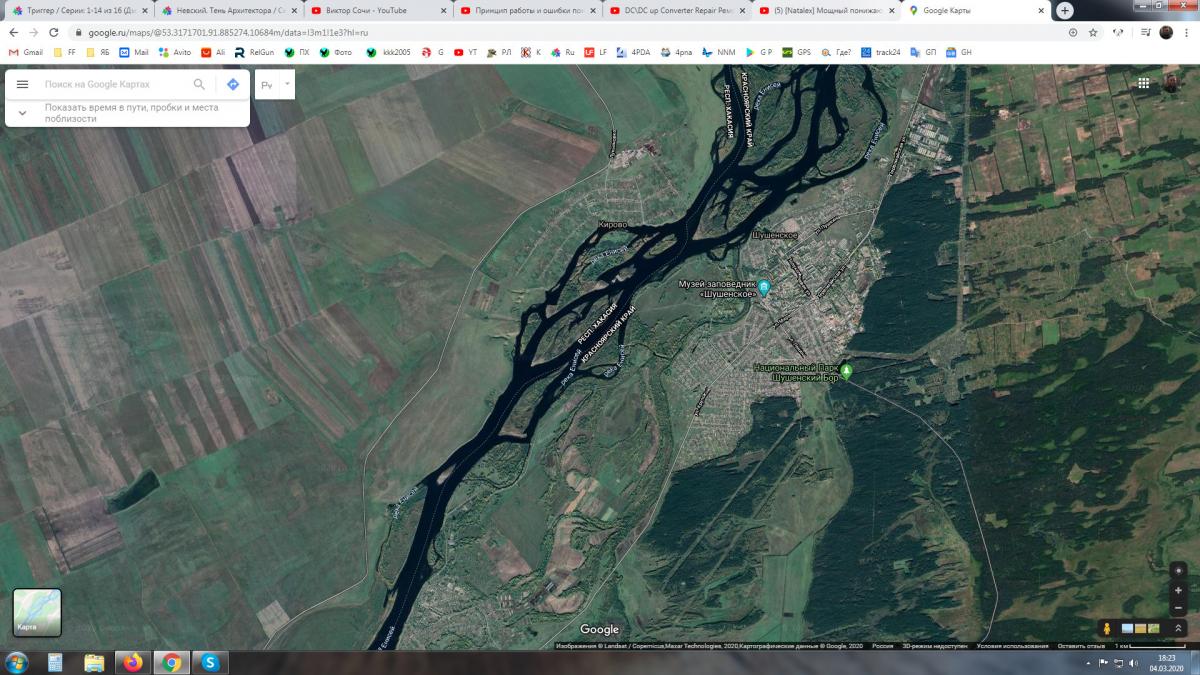The width and height of the screenshot is (1200, 675).
Task: Open Skype from the Windows taskbar
Action: 210,662
